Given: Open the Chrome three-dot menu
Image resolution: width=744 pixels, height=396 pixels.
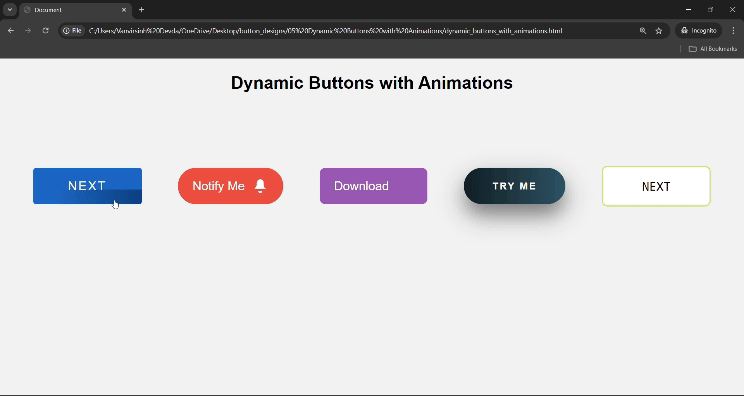Looking at the screenshot, I should click(734, 30).
